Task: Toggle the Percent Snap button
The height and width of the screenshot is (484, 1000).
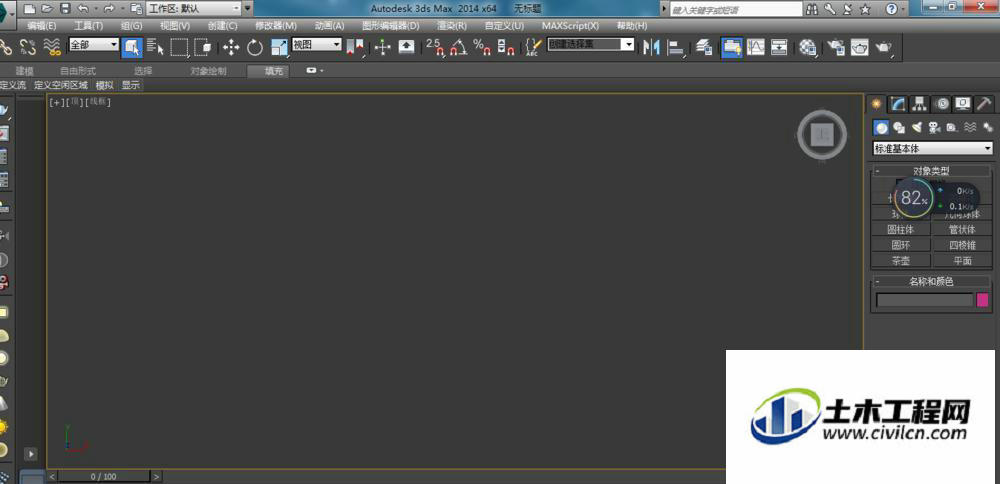Action: [x=482, y=47]
